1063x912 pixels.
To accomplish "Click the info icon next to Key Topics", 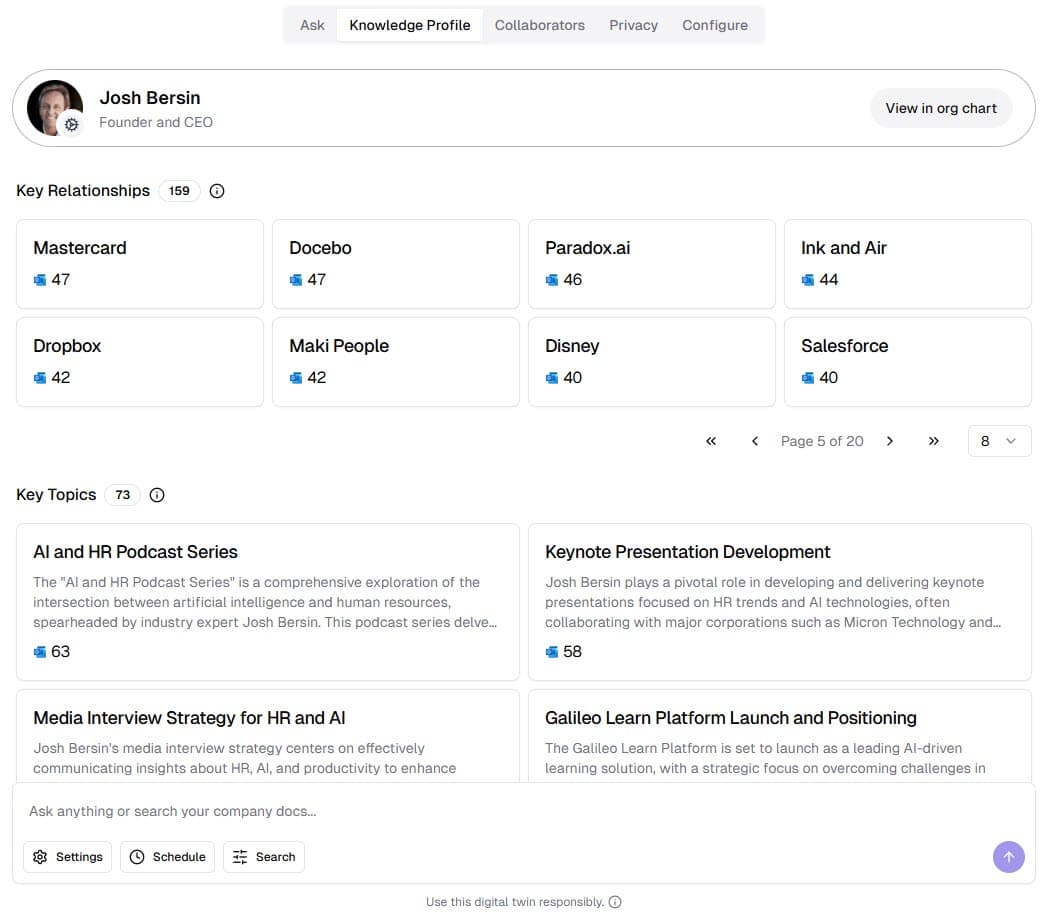I will point(157,495).
